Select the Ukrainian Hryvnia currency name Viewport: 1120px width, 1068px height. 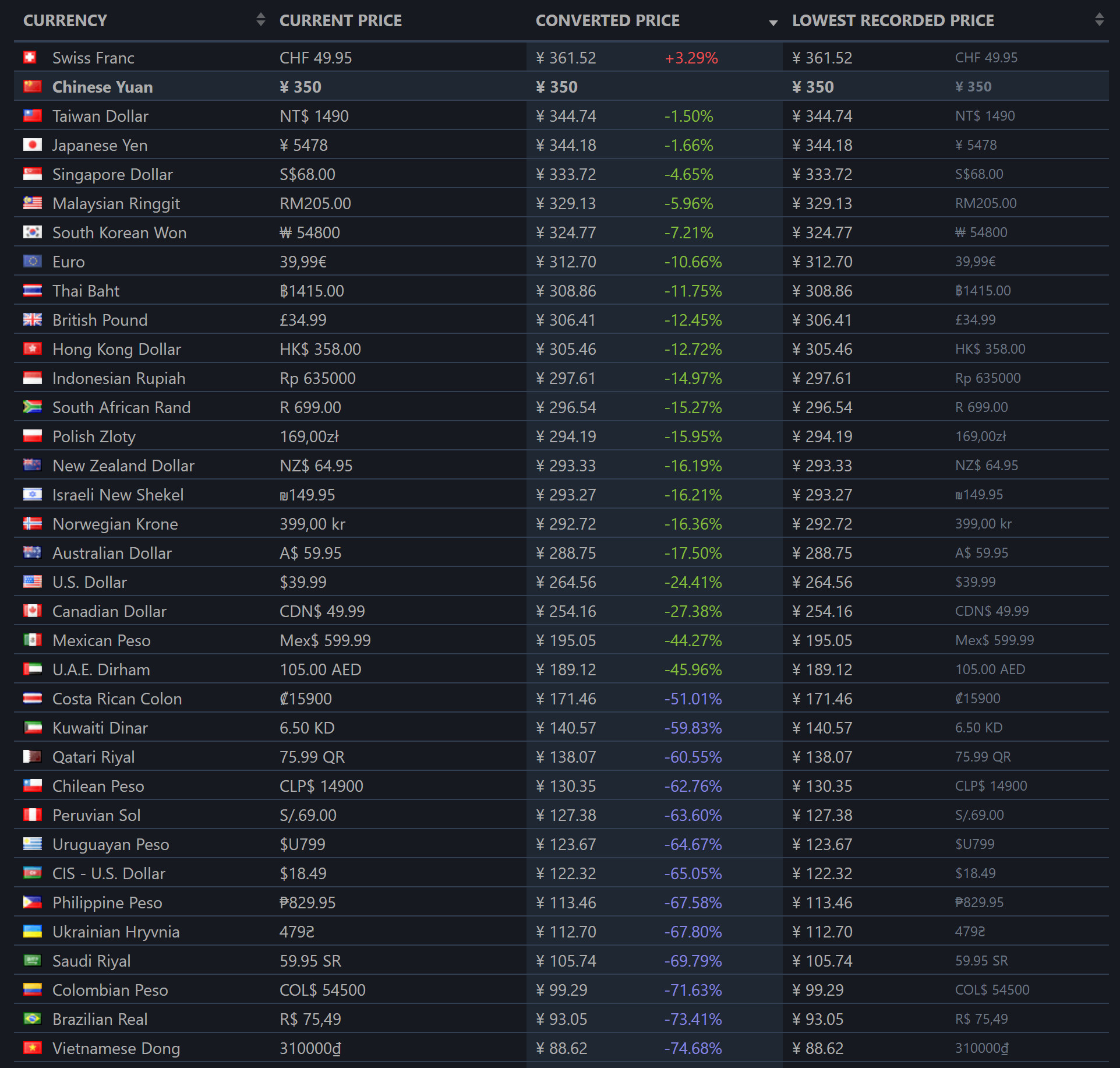(116, 932)
